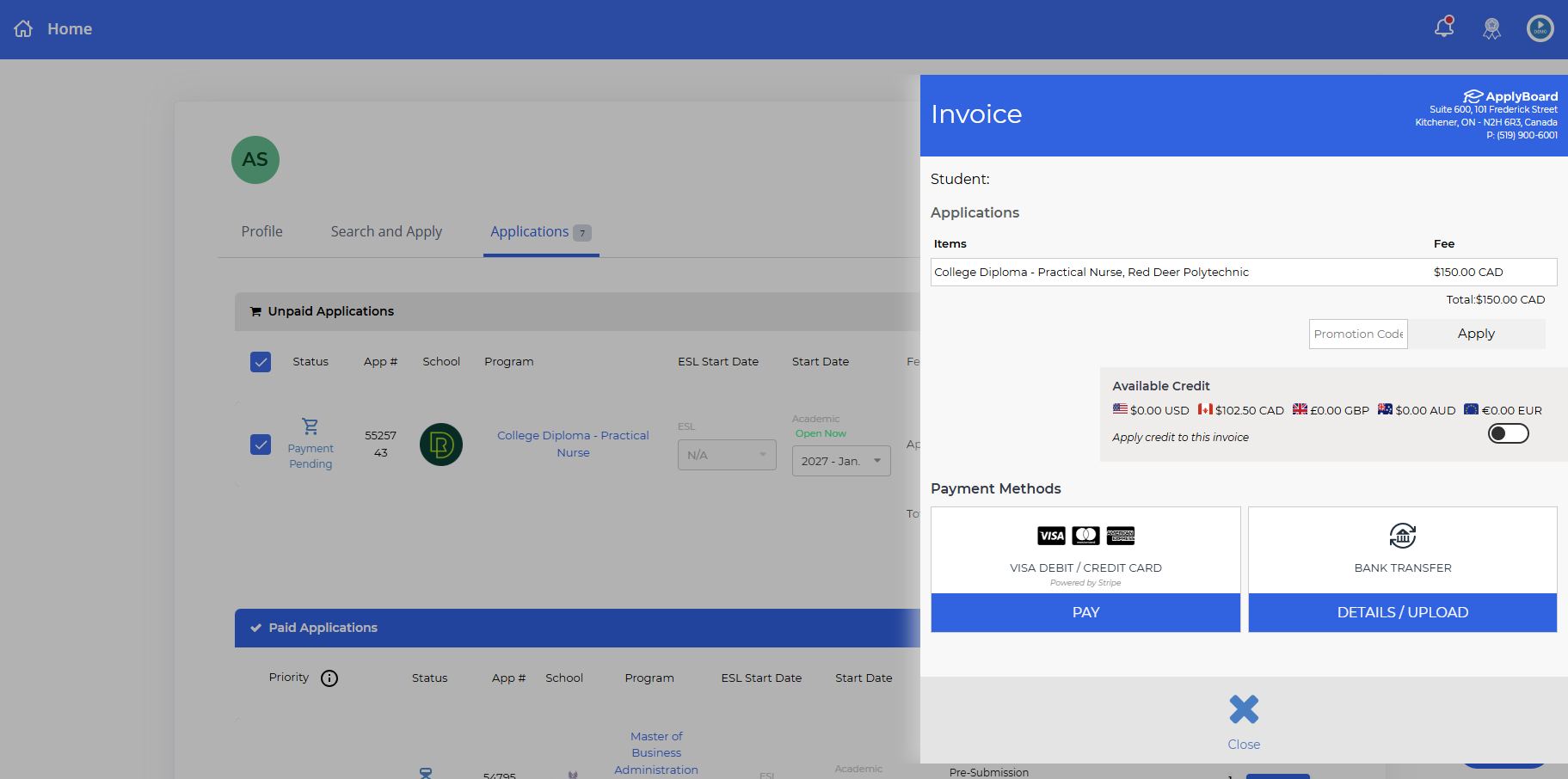Apply the promotion code
The height and width of the screenshot is (779, 1568).
1477,334
